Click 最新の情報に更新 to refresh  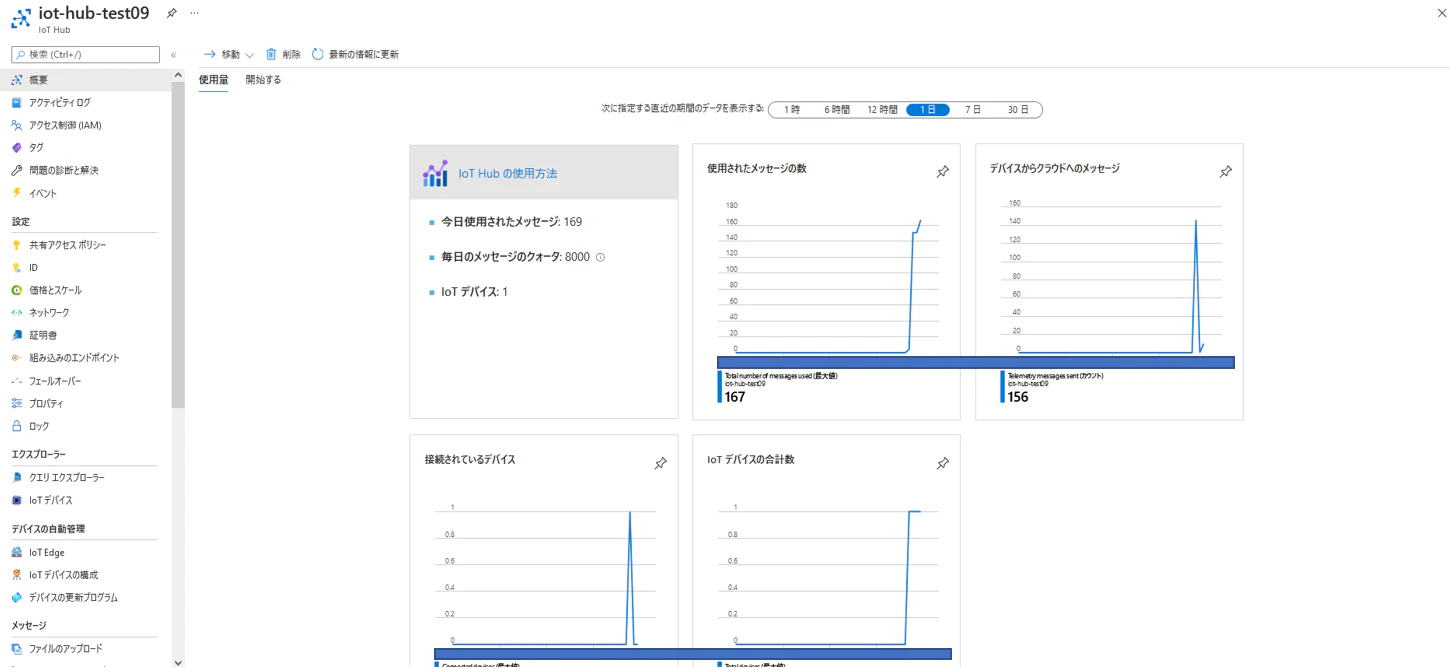click(x=355, y=54)
